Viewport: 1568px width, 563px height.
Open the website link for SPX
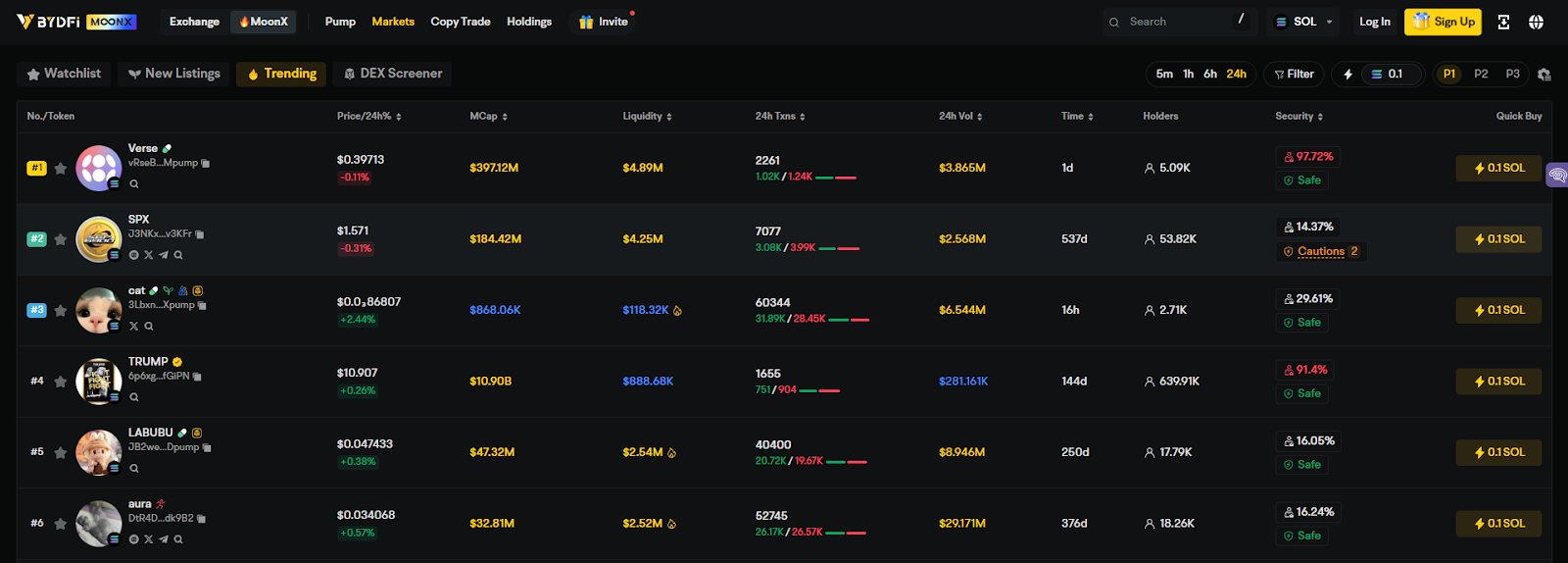134,255
